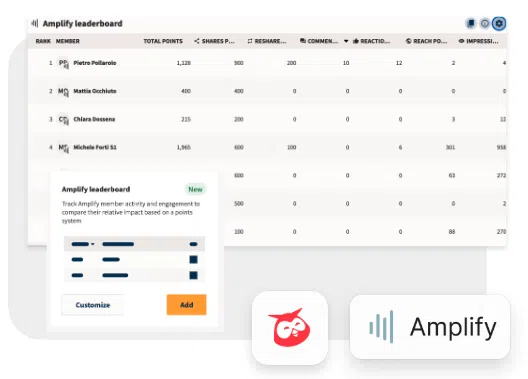528x379 pixels.
Task: Click reach value 88
Action: point(452,232)
